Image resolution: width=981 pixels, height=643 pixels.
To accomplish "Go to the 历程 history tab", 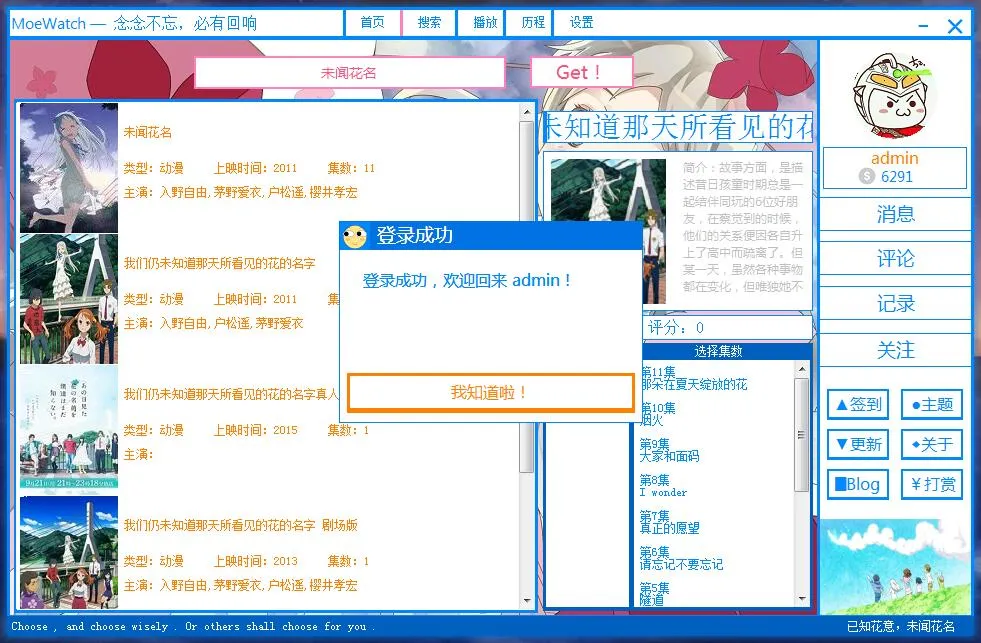I will [533, 23].
